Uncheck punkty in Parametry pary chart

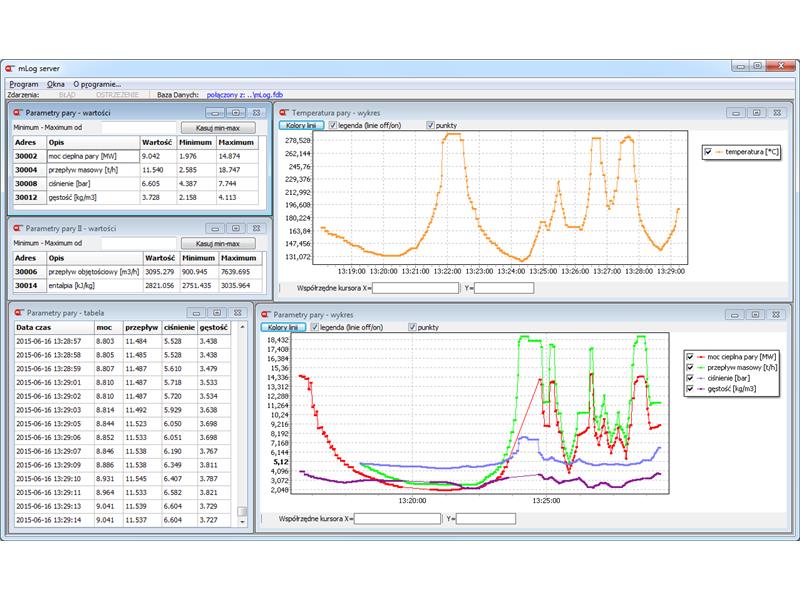click(413, 327)
